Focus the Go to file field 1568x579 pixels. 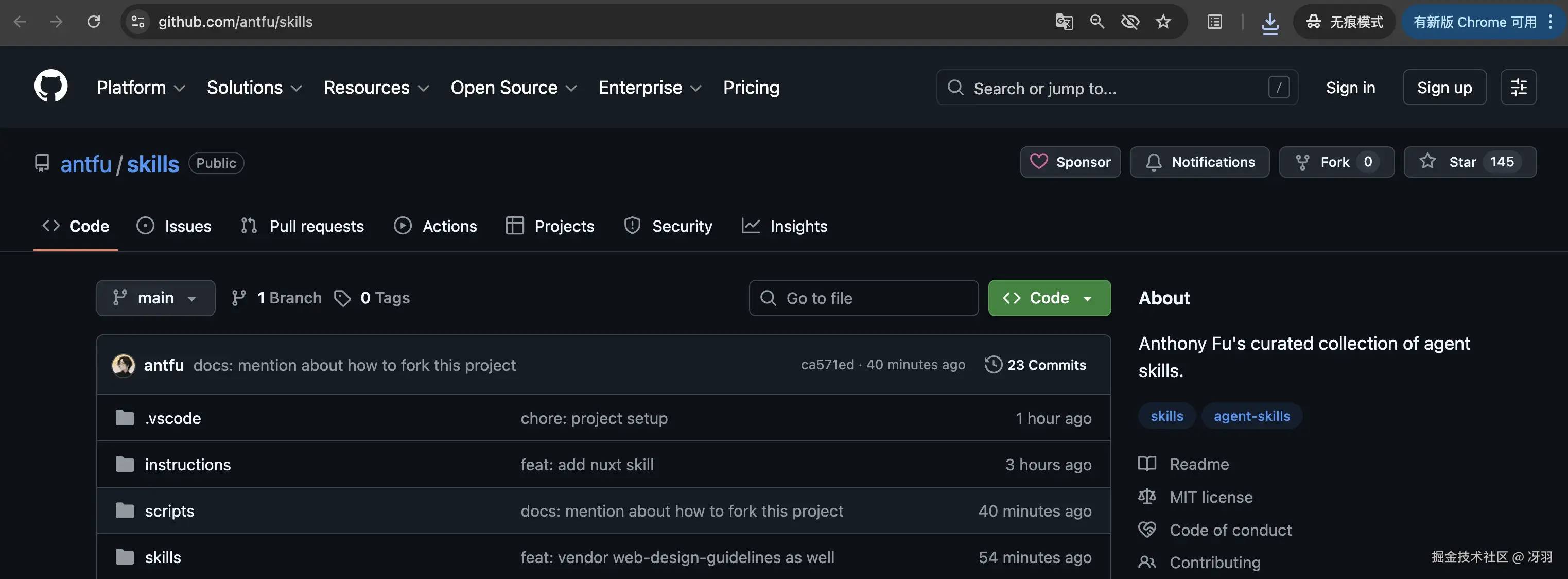863,298
